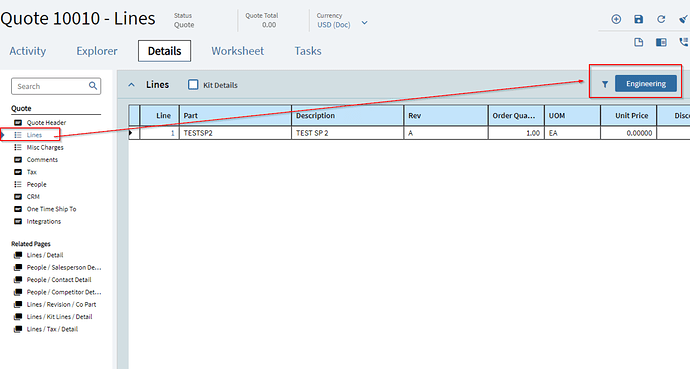Image resolution: width=690 pixels, height=369 pixels.
Task: Click the Unit Price column header
Action: 628,116
